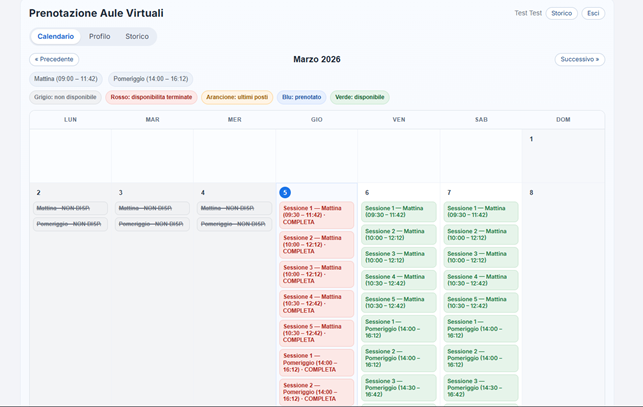Open Sessione 2 Pomeriggio on Friday 6

[398, 358]
